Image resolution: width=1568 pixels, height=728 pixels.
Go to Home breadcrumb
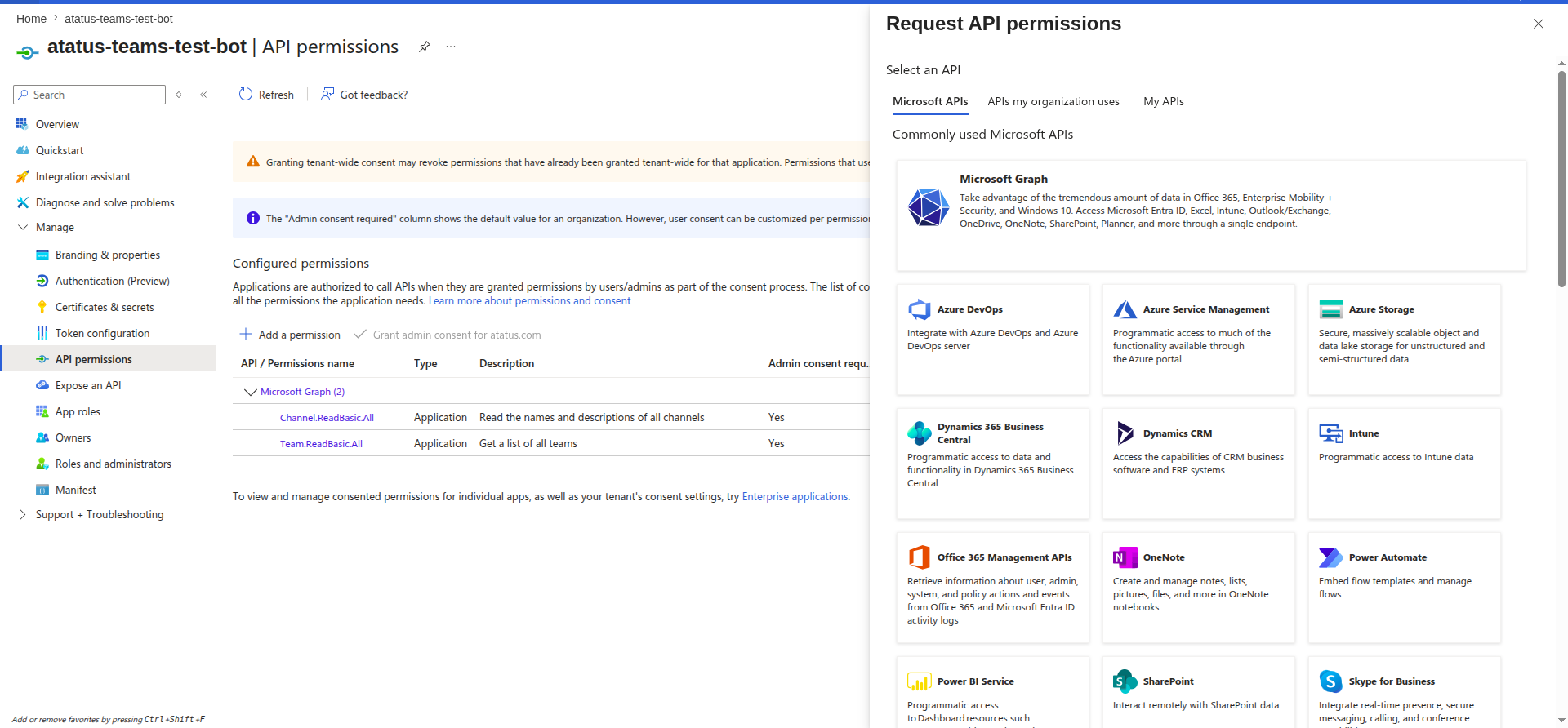pos(31,19)
